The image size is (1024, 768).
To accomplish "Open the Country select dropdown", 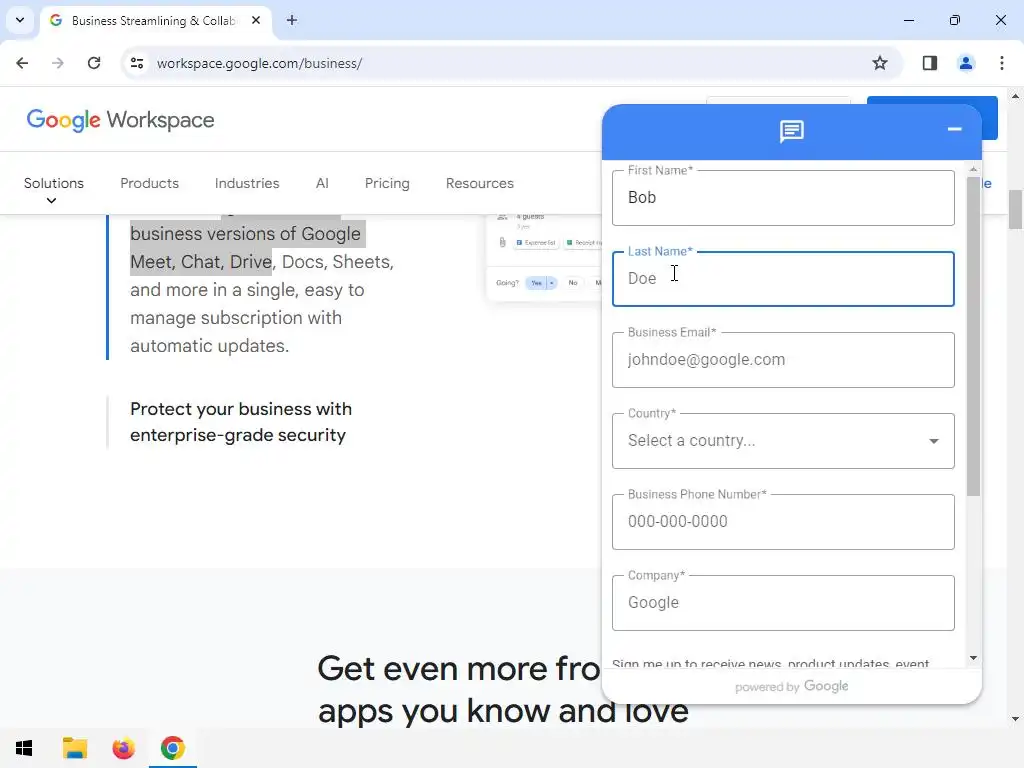I will click(783, 441).
